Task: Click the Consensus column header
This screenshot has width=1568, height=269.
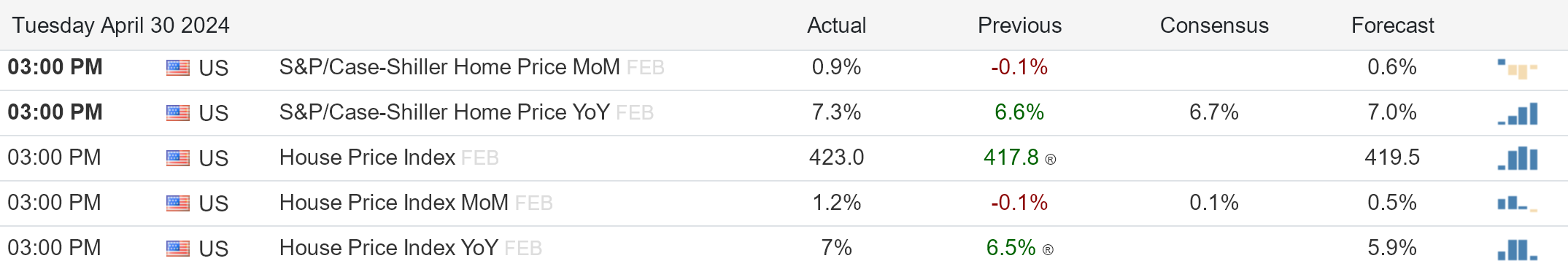Action: [1214, 26]
